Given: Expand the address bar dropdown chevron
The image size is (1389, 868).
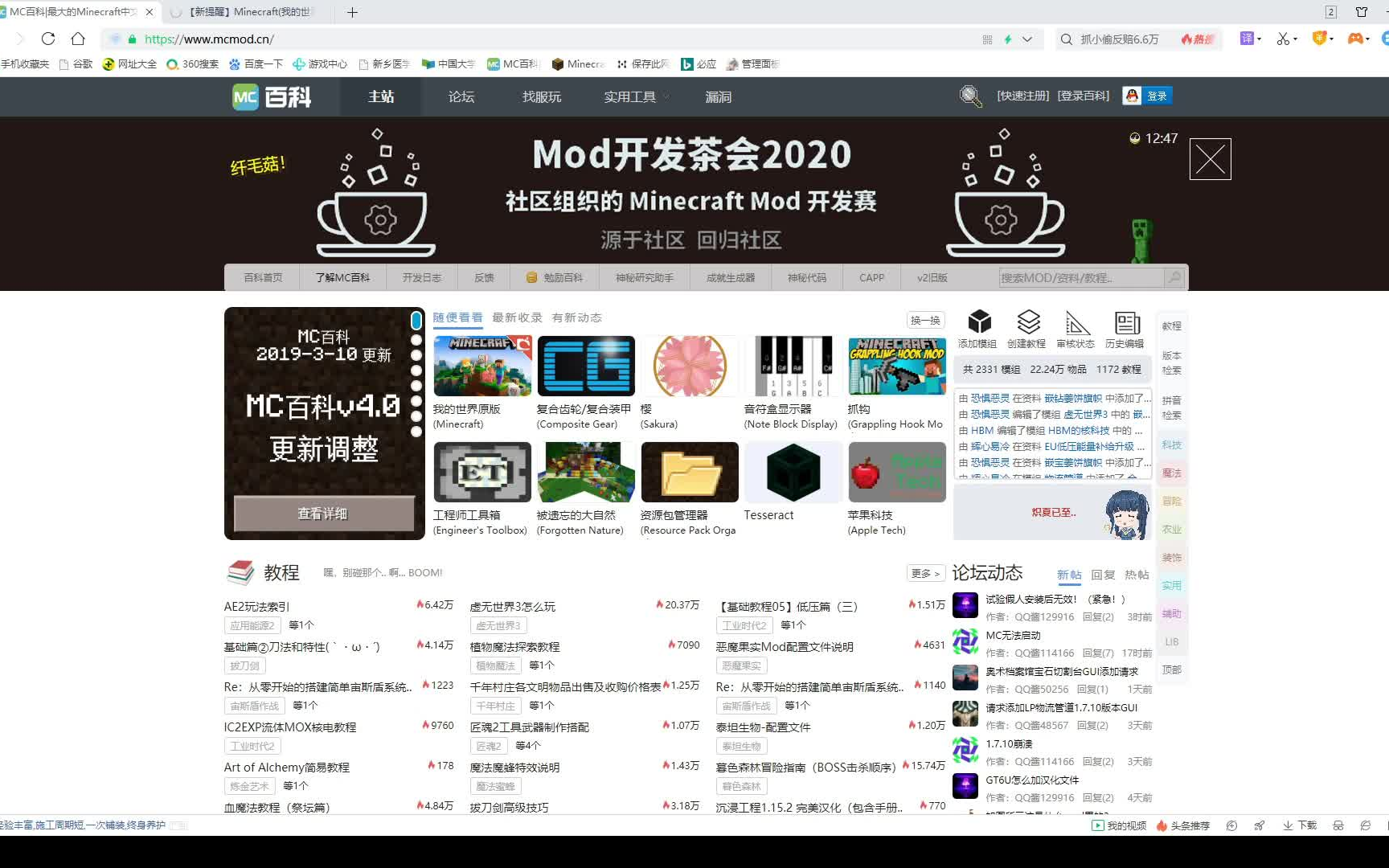Looking at the screenshot, I should [x=1027, y=39].
